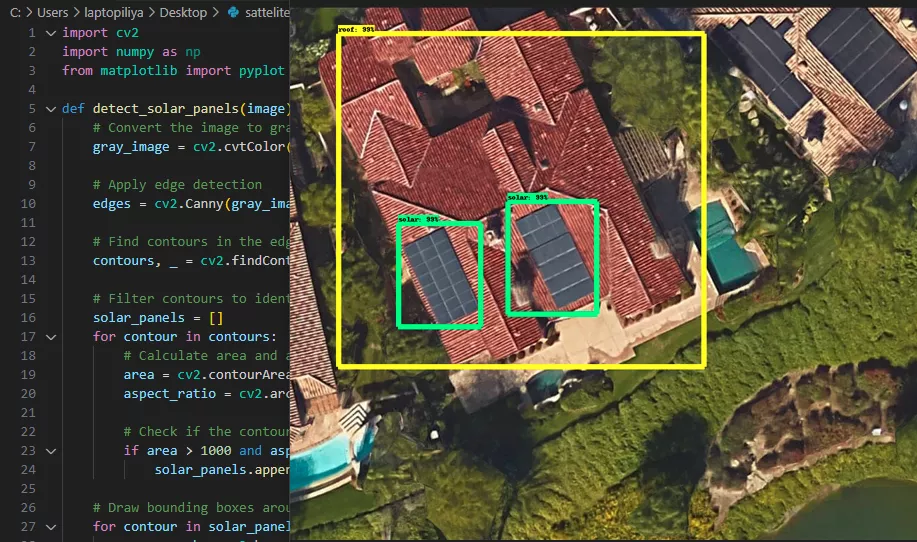This screenshot has width=917, height=542.
Task: Place cursor on 'detect_solar_panels' function name
Action: 188,109
